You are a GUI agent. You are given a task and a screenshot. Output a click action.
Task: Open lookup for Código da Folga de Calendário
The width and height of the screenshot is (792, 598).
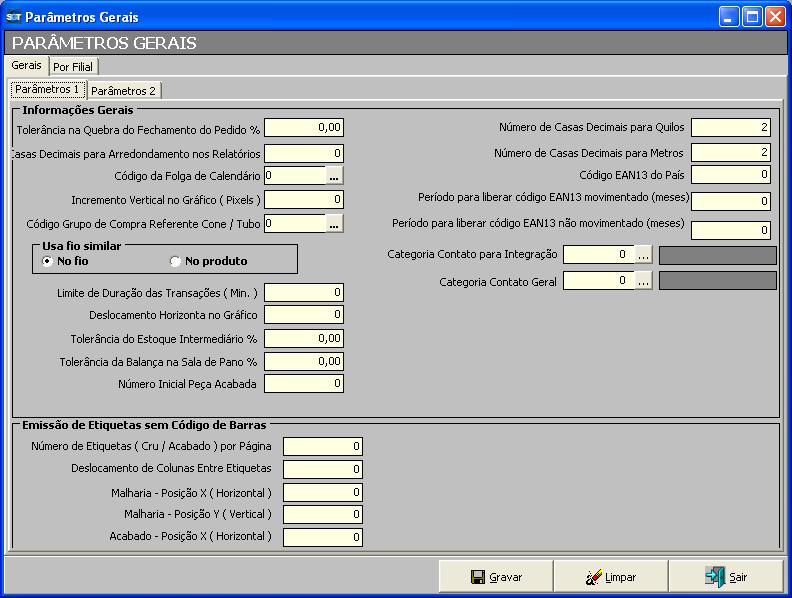click(x=334, y=176)
